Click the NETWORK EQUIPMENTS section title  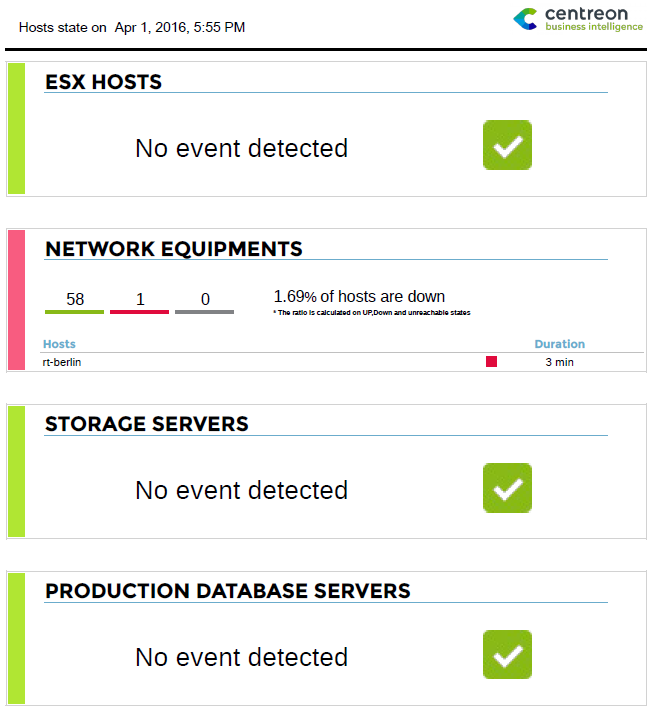coord(174,249)
